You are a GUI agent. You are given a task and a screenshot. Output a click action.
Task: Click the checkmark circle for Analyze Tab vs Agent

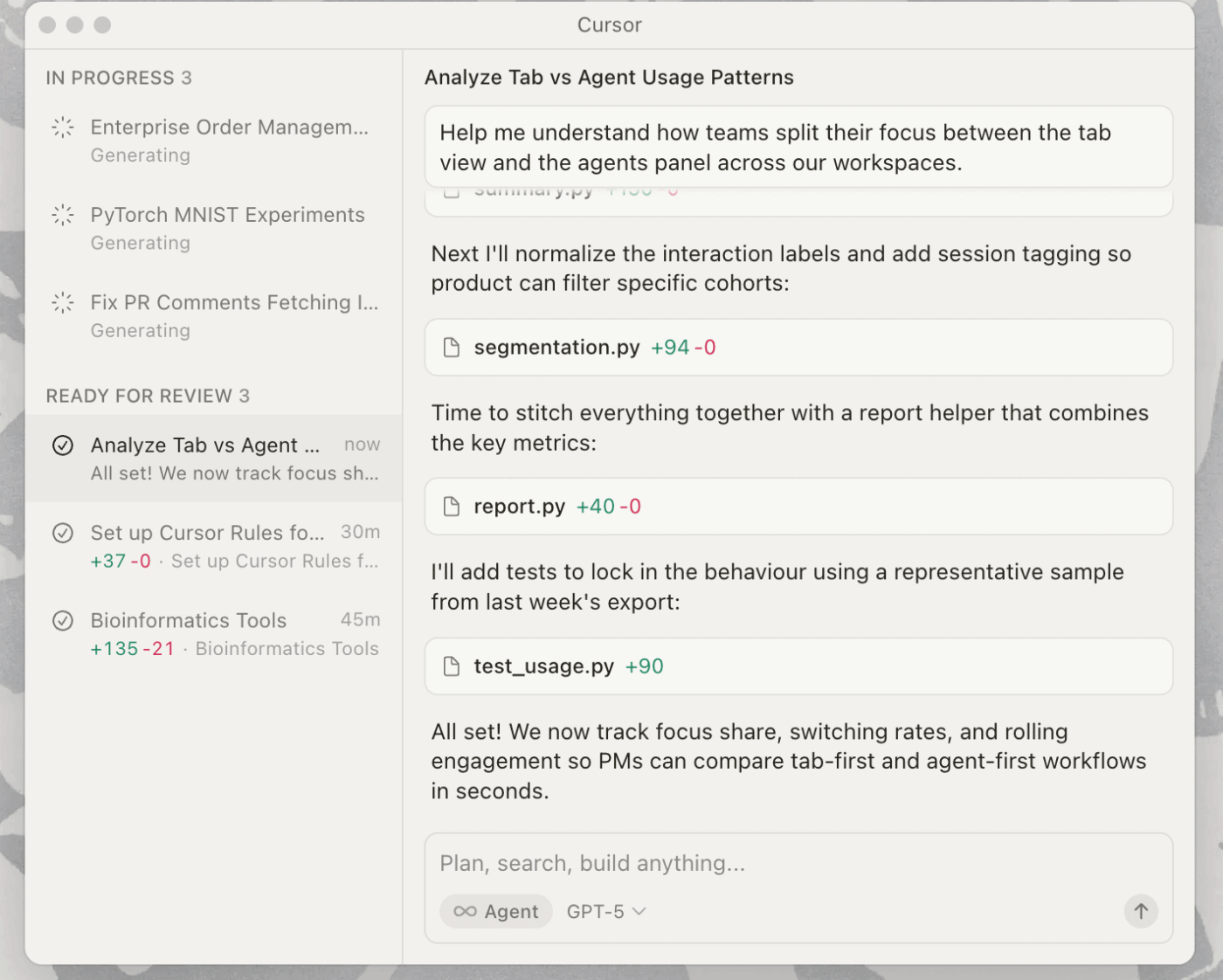click(63, 445)
